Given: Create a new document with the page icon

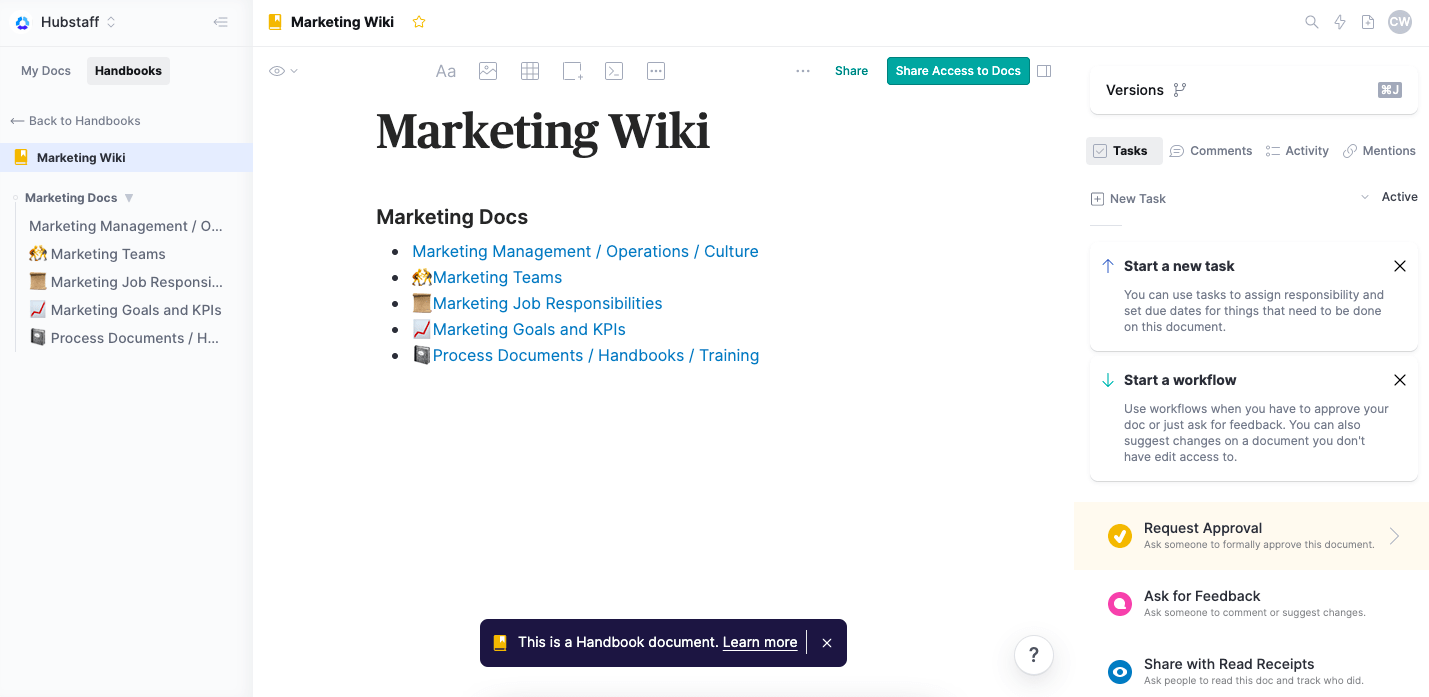Looking at the screenshot, I should click(x=1368, y=22).
